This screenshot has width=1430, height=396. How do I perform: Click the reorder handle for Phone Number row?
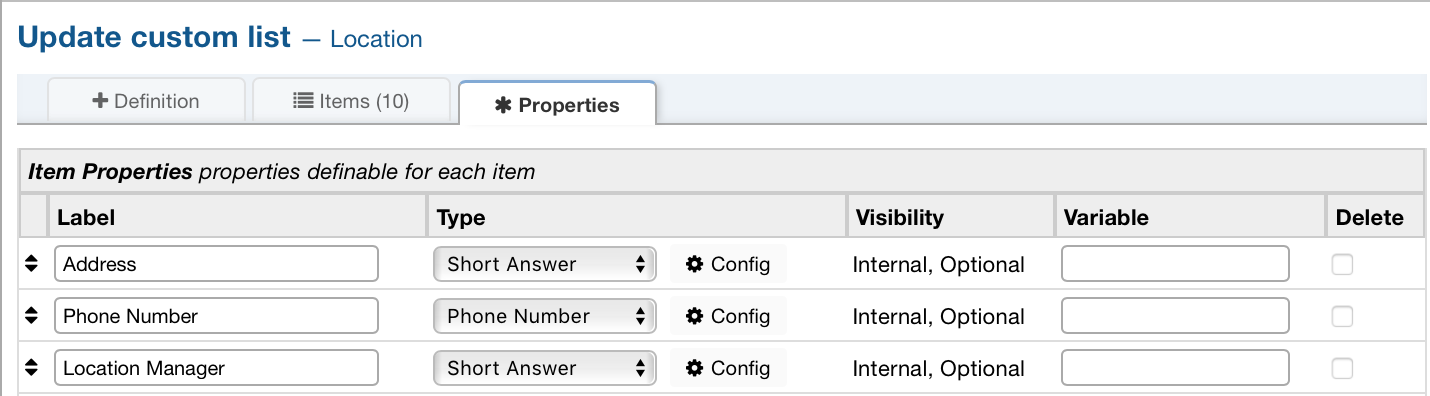pos(31,316)
